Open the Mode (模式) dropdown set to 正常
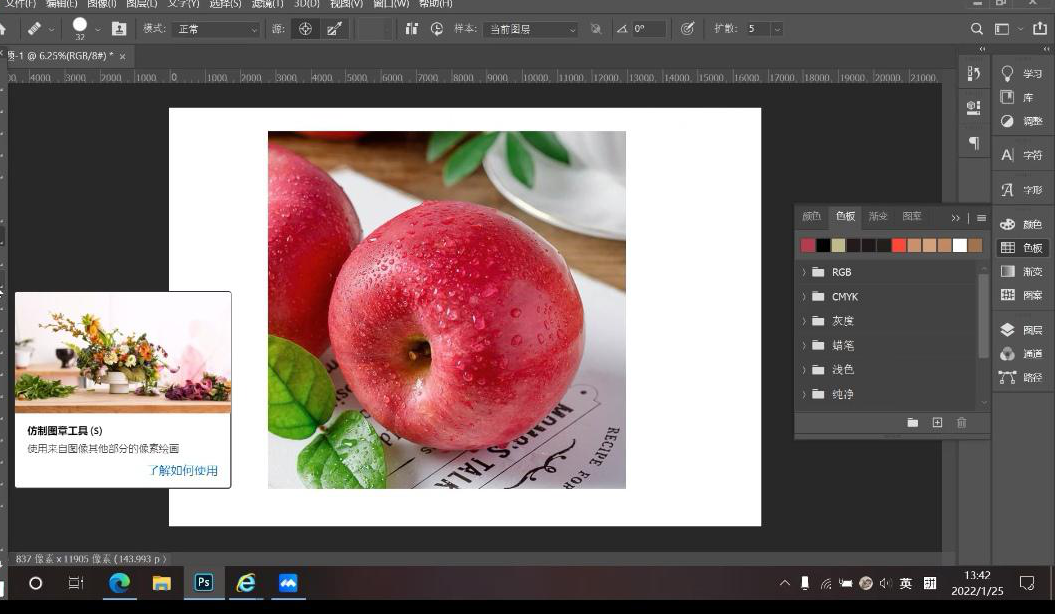 tap(216, 29)
